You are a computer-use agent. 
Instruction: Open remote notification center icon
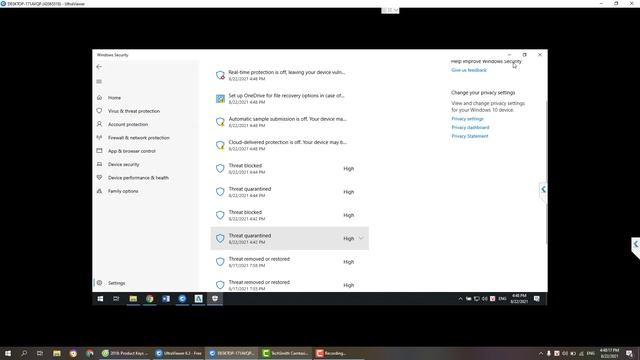click(537, 299)
